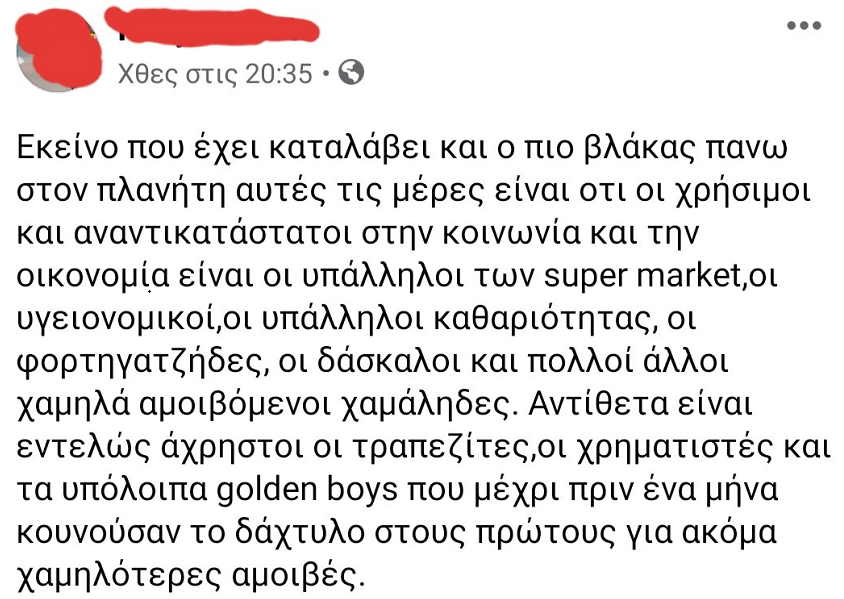Click the last line χαμηλότερες αμοιβές
The image size is (844, 599).
(x=191, y=575)
